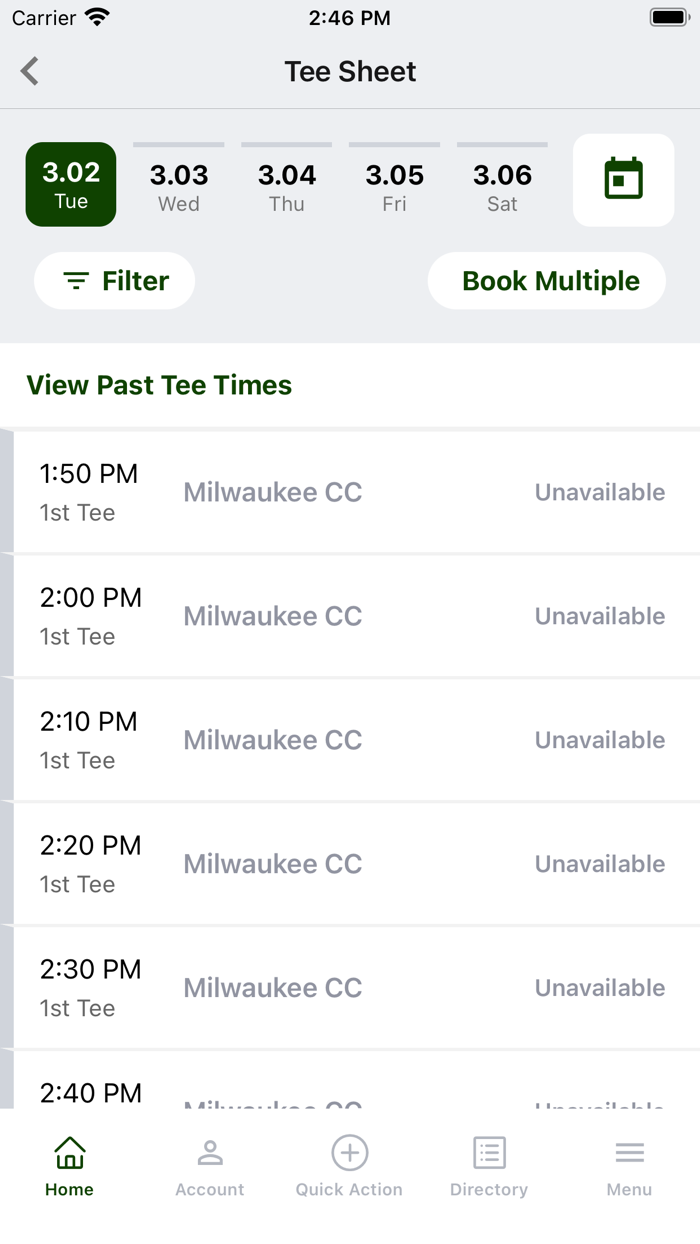Screen dimensions: 700x1244
Task: Select Wednesday 3.03 date tab
Action: coord(179,186)
